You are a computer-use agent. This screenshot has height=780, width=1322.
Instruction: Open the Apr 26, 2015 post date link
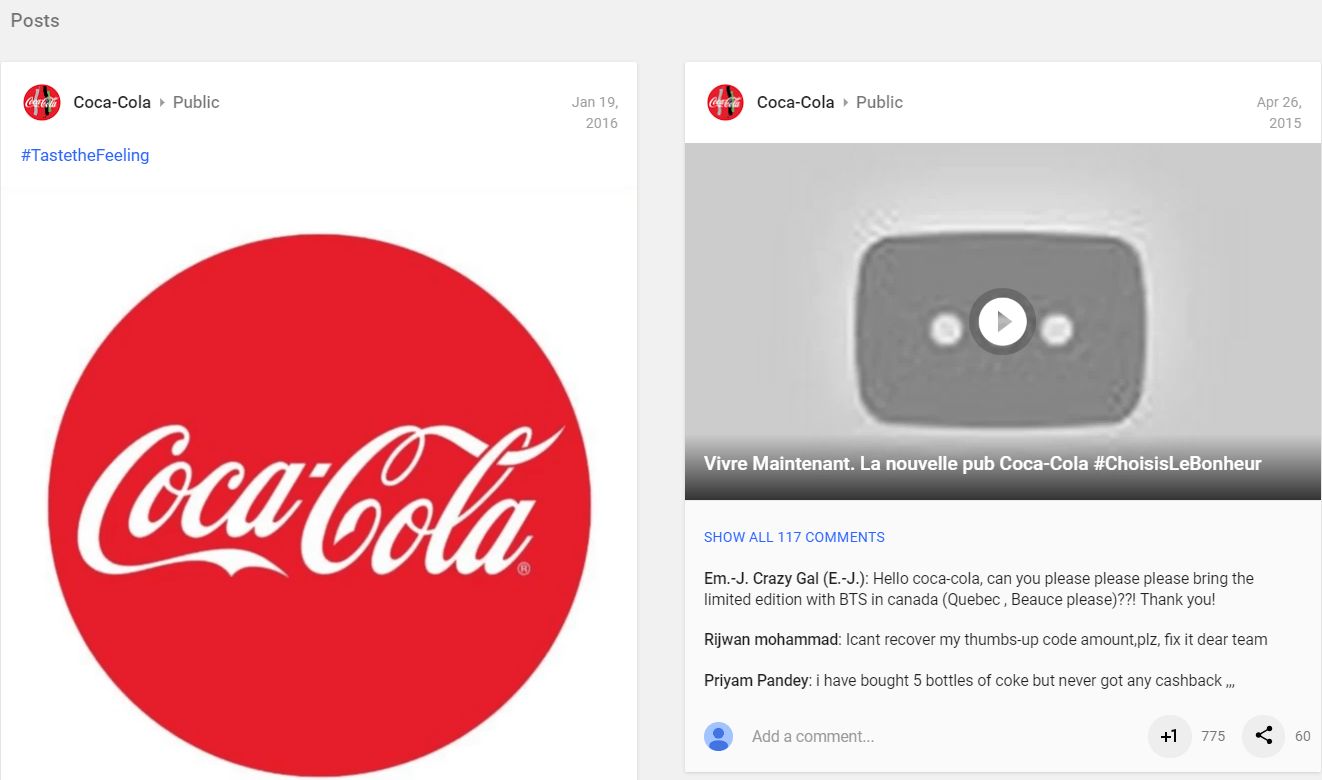pyautogui.click(x=1279, y=112)
